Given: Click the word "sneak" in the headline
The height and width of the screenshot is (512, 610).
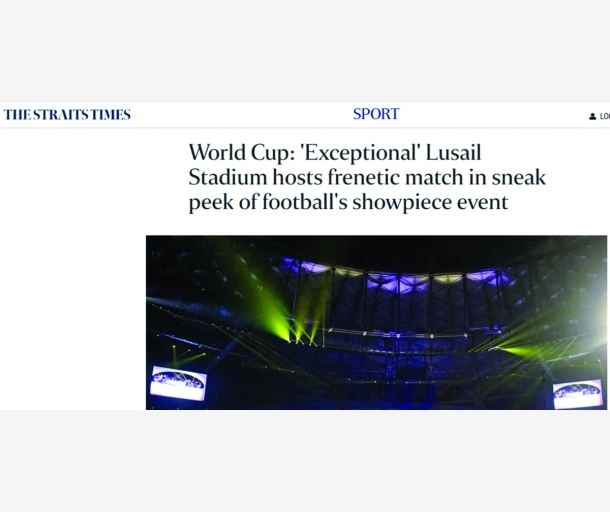Looking at the screenshot, I should pos(520,178).
